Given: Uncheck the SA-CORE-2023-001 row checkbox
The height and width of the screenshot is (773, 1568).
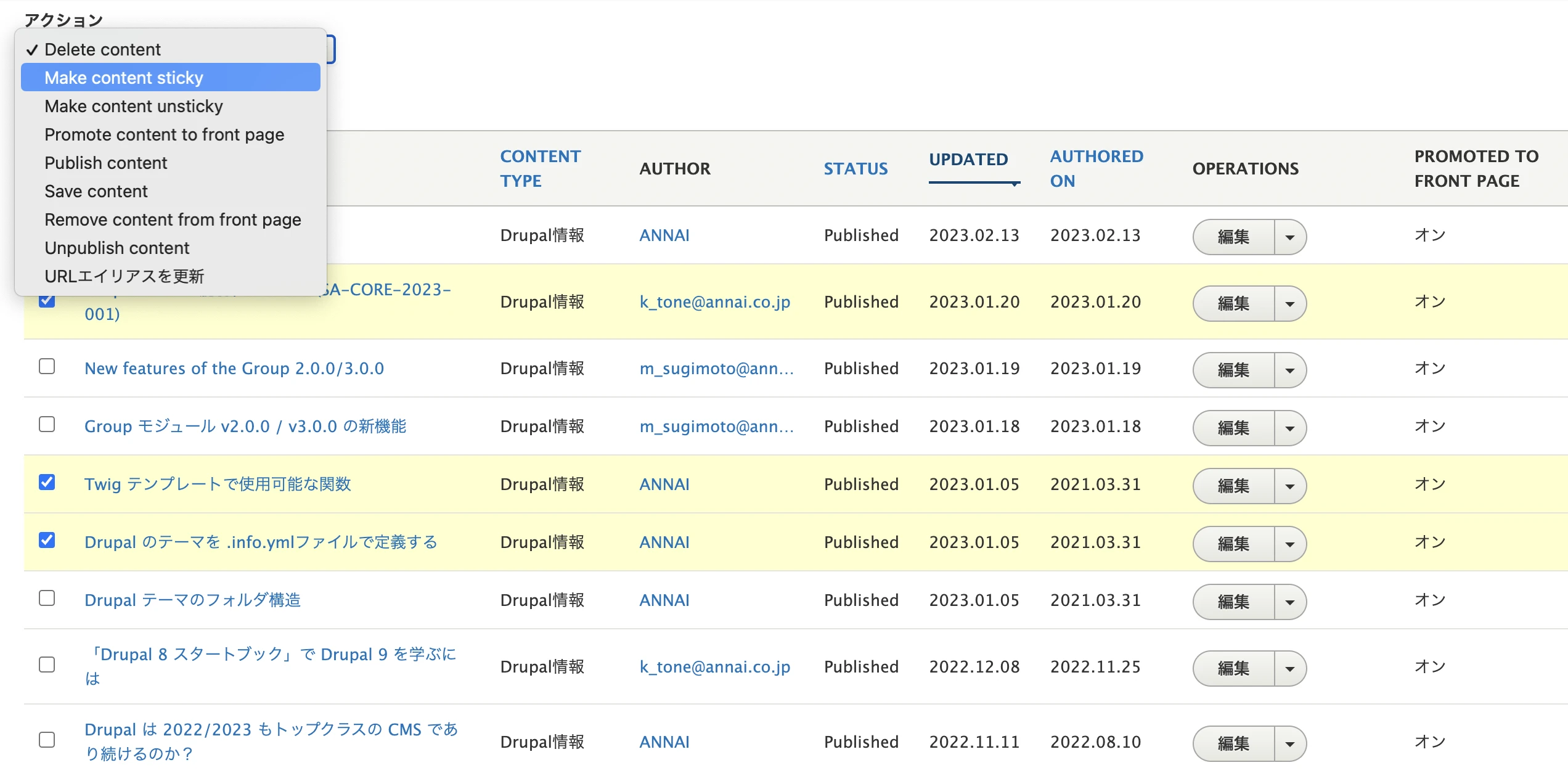Looking at the screenshot, I should (x=47, y=301).
